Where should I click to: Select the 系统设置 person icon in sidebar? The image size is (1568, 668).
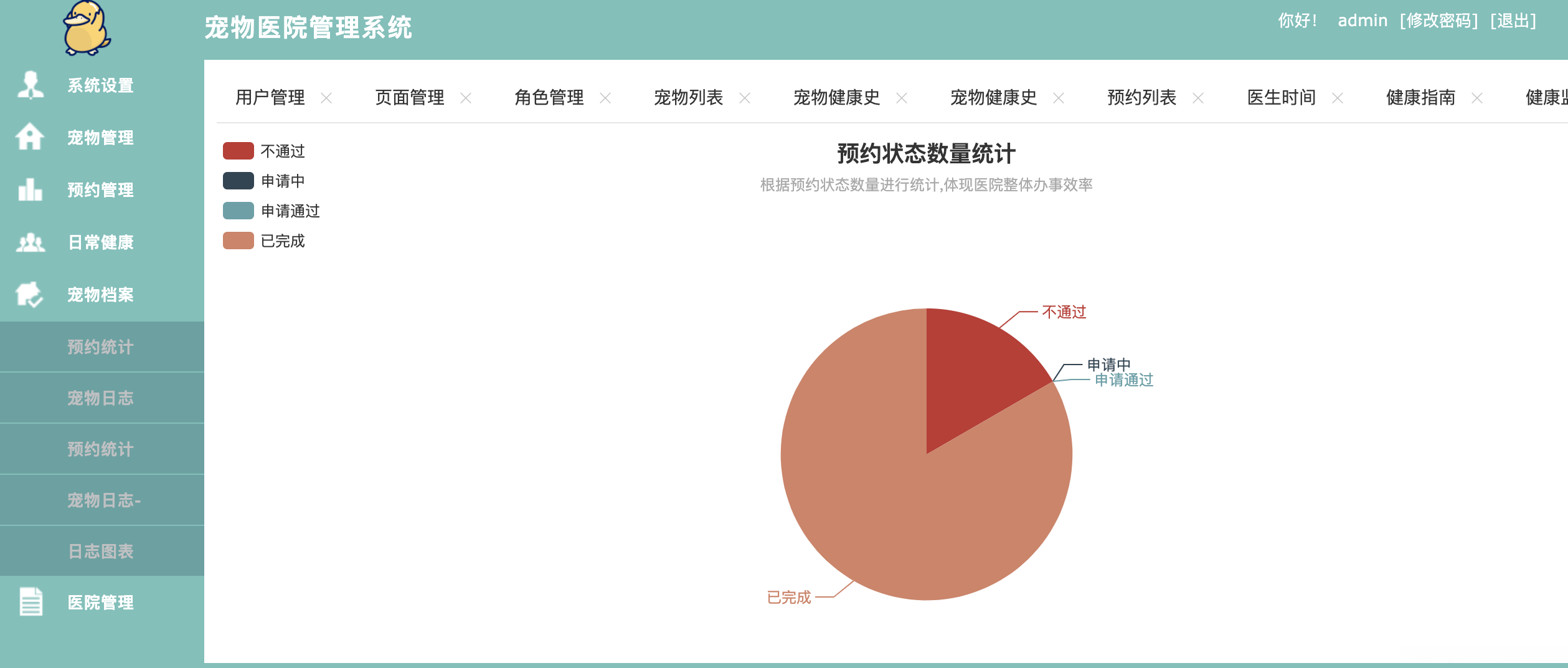click(x=31, y=87)
